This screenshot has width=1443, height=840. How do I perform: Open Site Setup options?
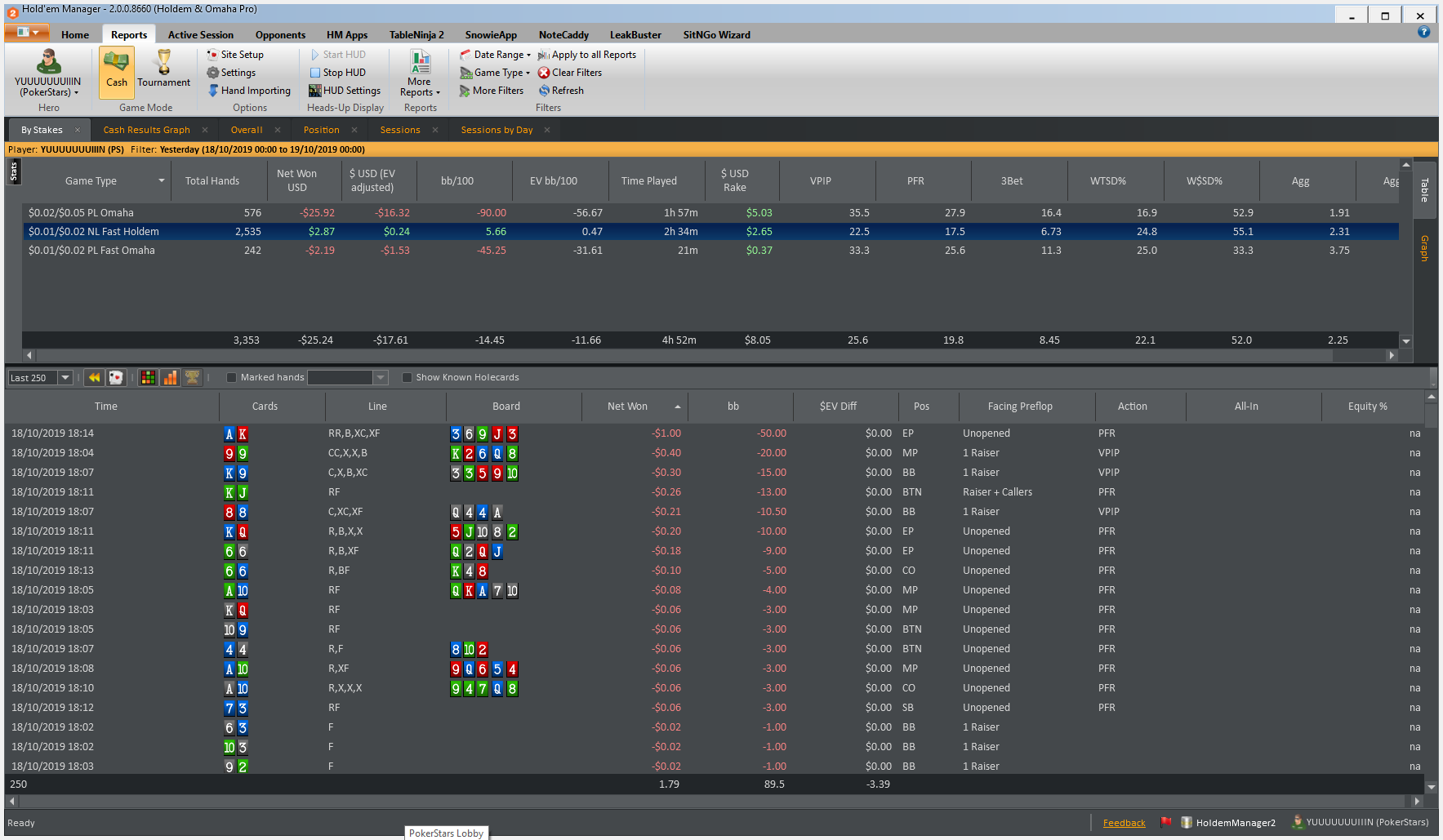235,55
